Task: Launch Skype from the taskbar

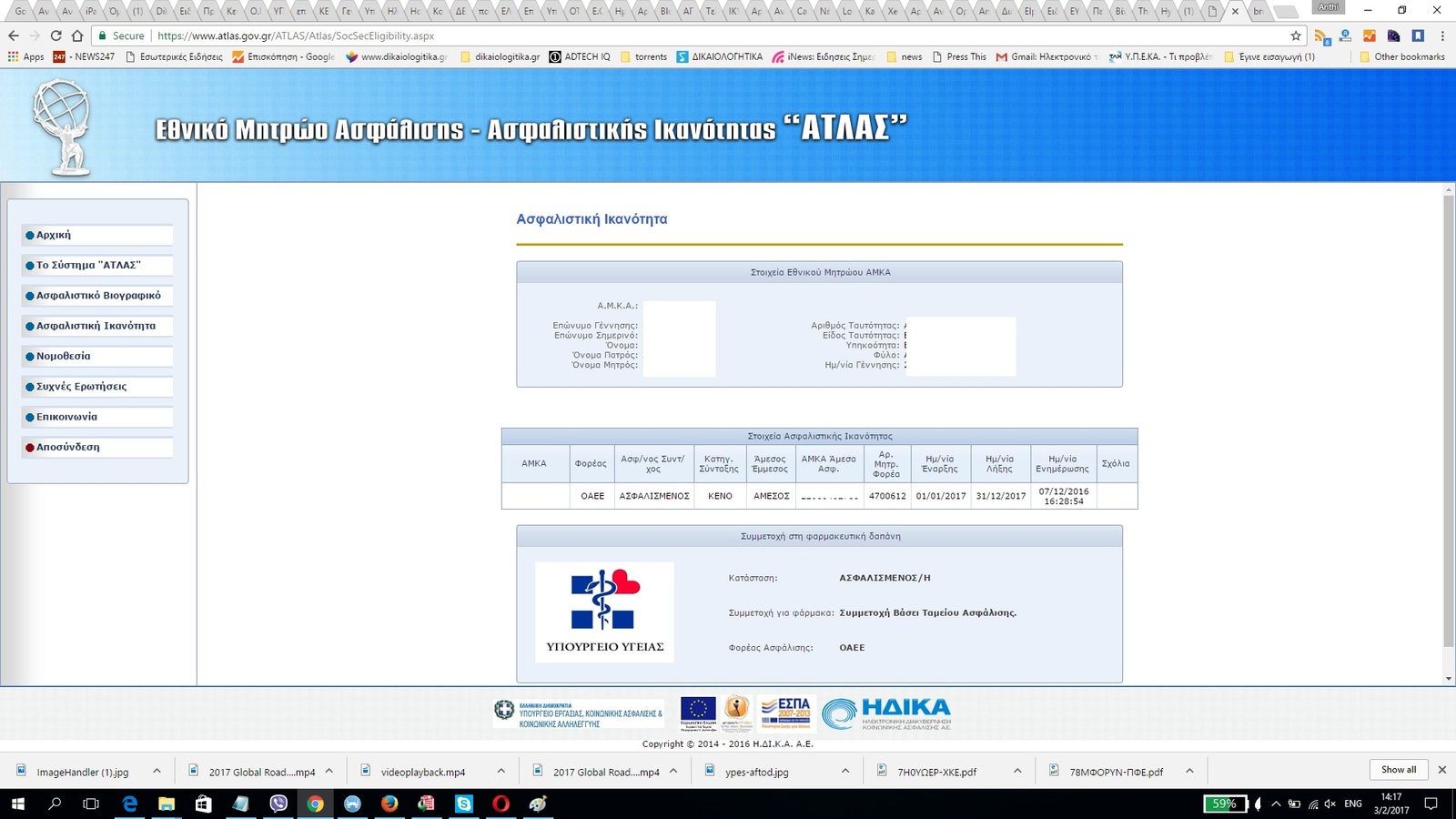Action: click(464, 804)
